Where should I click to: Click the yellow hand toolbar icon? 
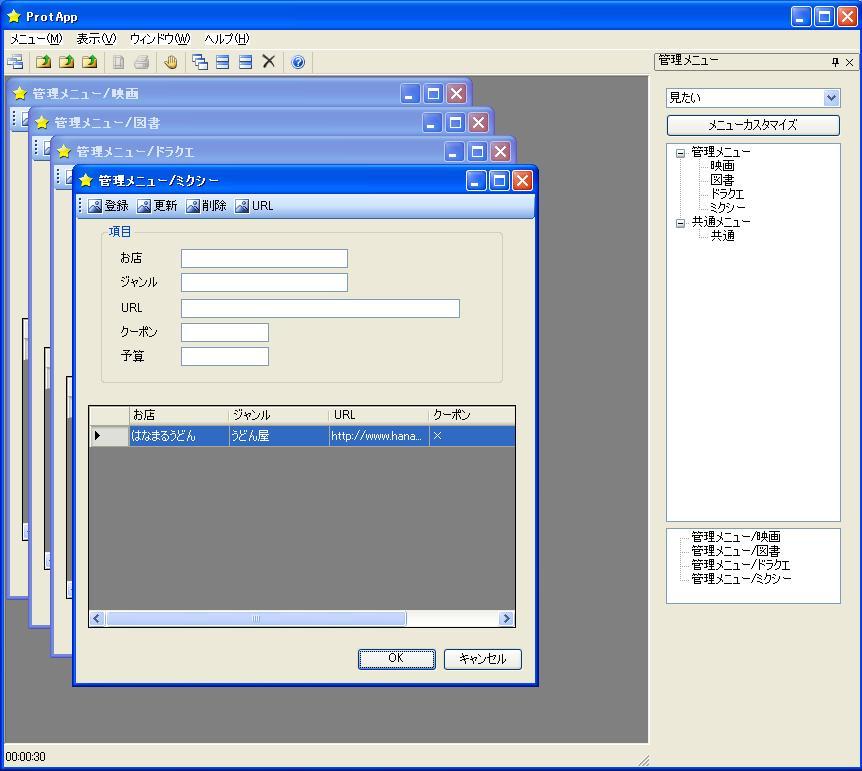tap(170, 62)
